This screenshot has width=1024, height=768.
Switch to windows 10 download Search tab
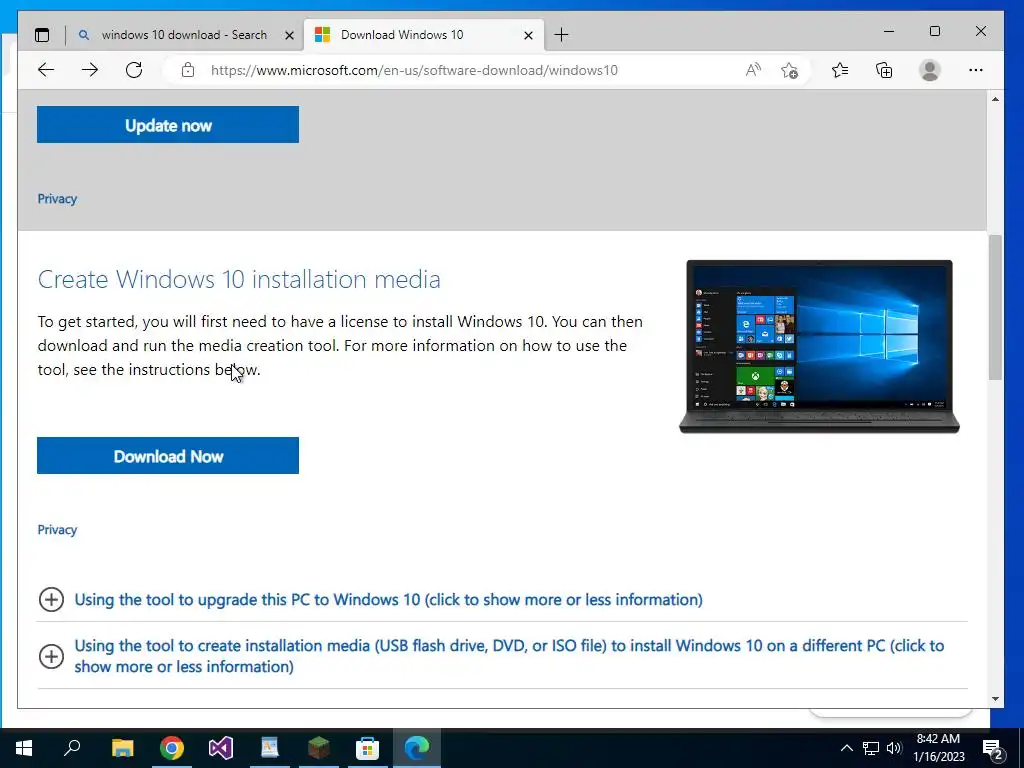click(185, 35)
